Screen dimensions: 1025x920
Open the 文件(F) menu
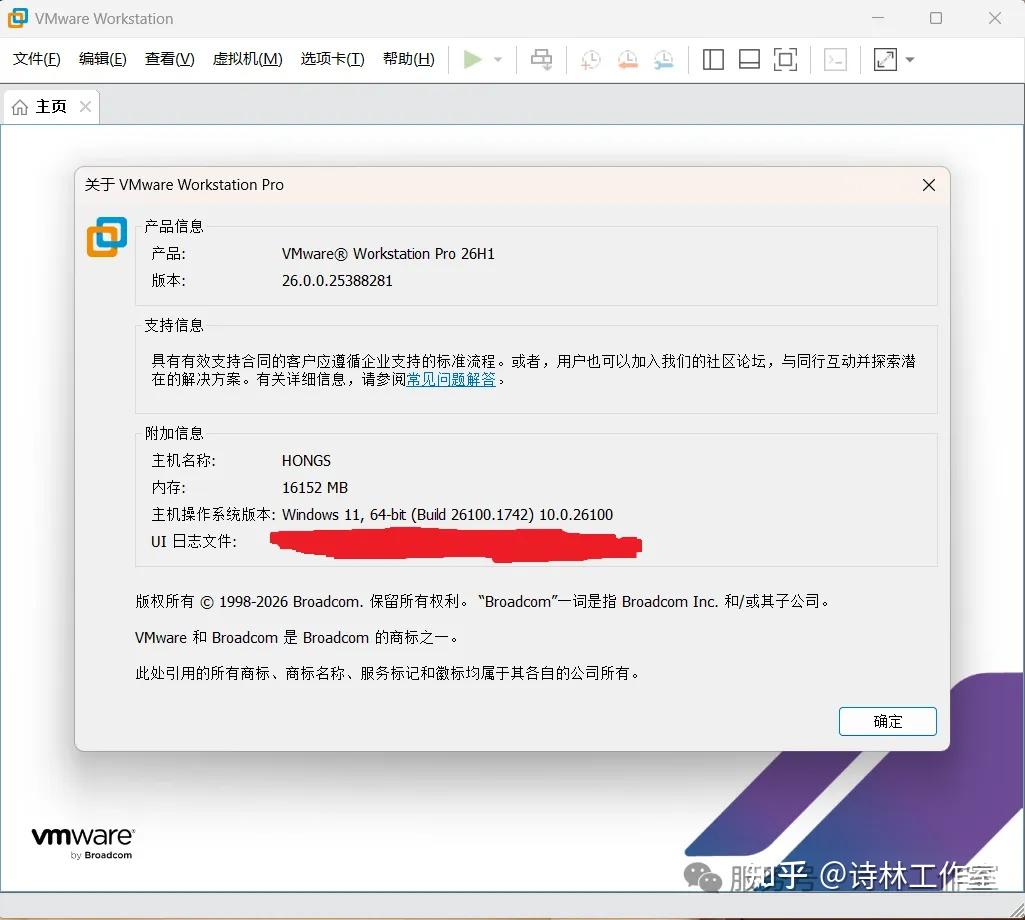pos(37,59)
